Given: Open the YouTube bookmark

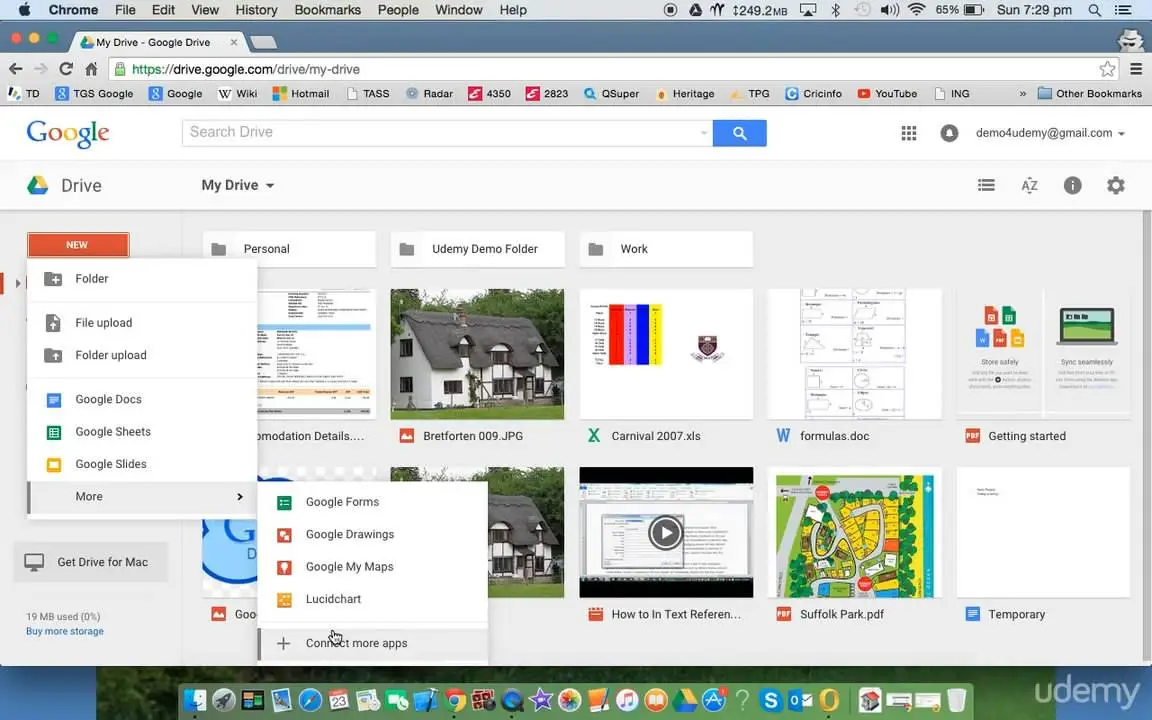Looking at the screenshot, I should (888, 94).
